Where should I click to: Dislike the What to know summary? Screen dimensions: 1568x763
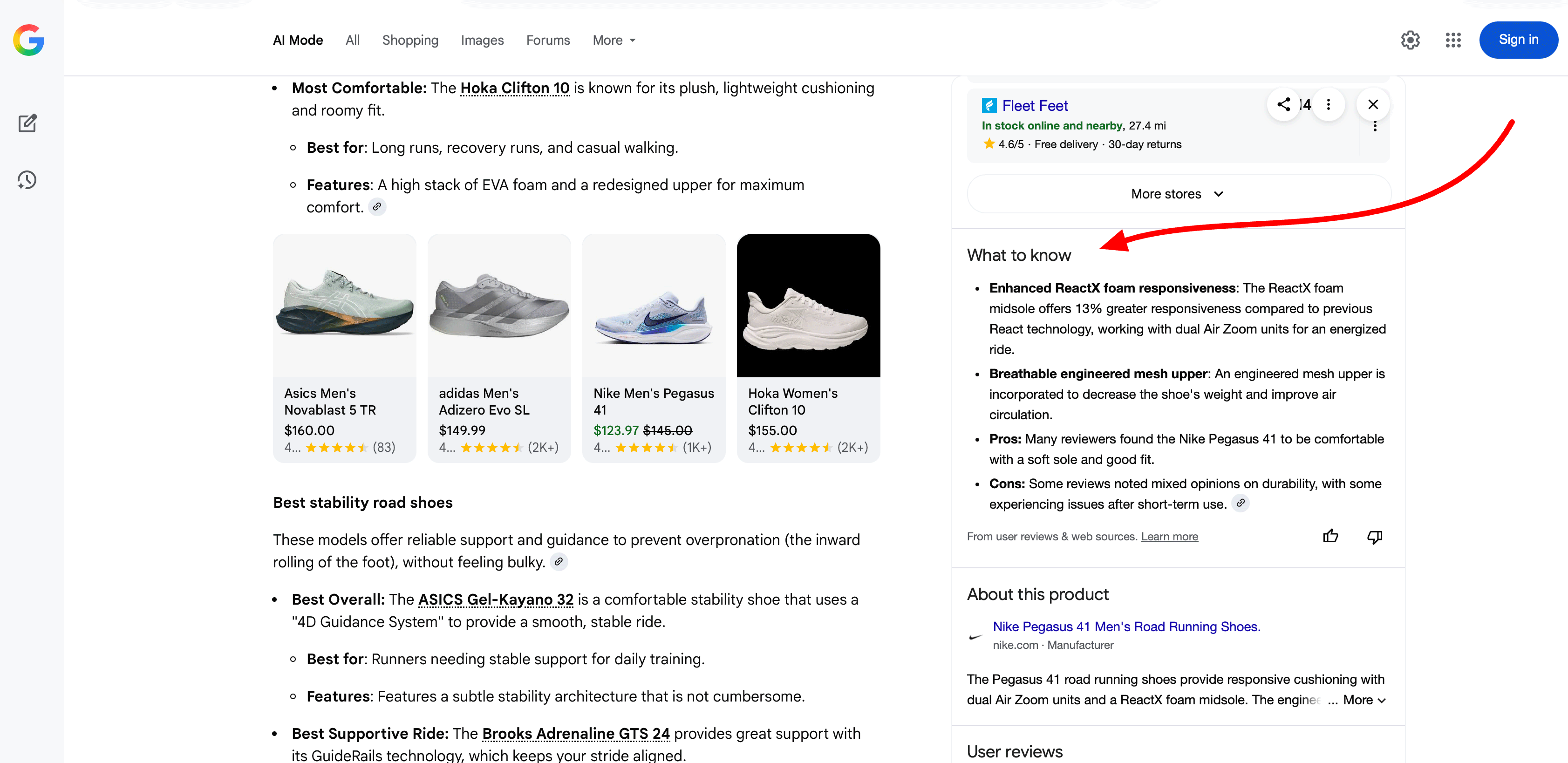click(1374, 536)
